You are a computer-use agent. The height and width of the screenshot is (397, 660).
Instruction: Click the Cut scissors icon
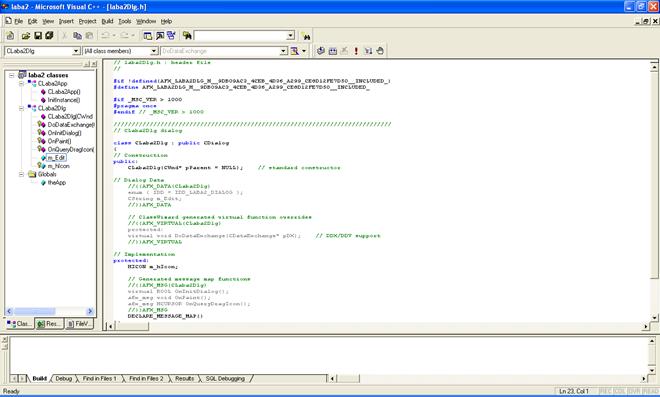click(x=65, y=36)
